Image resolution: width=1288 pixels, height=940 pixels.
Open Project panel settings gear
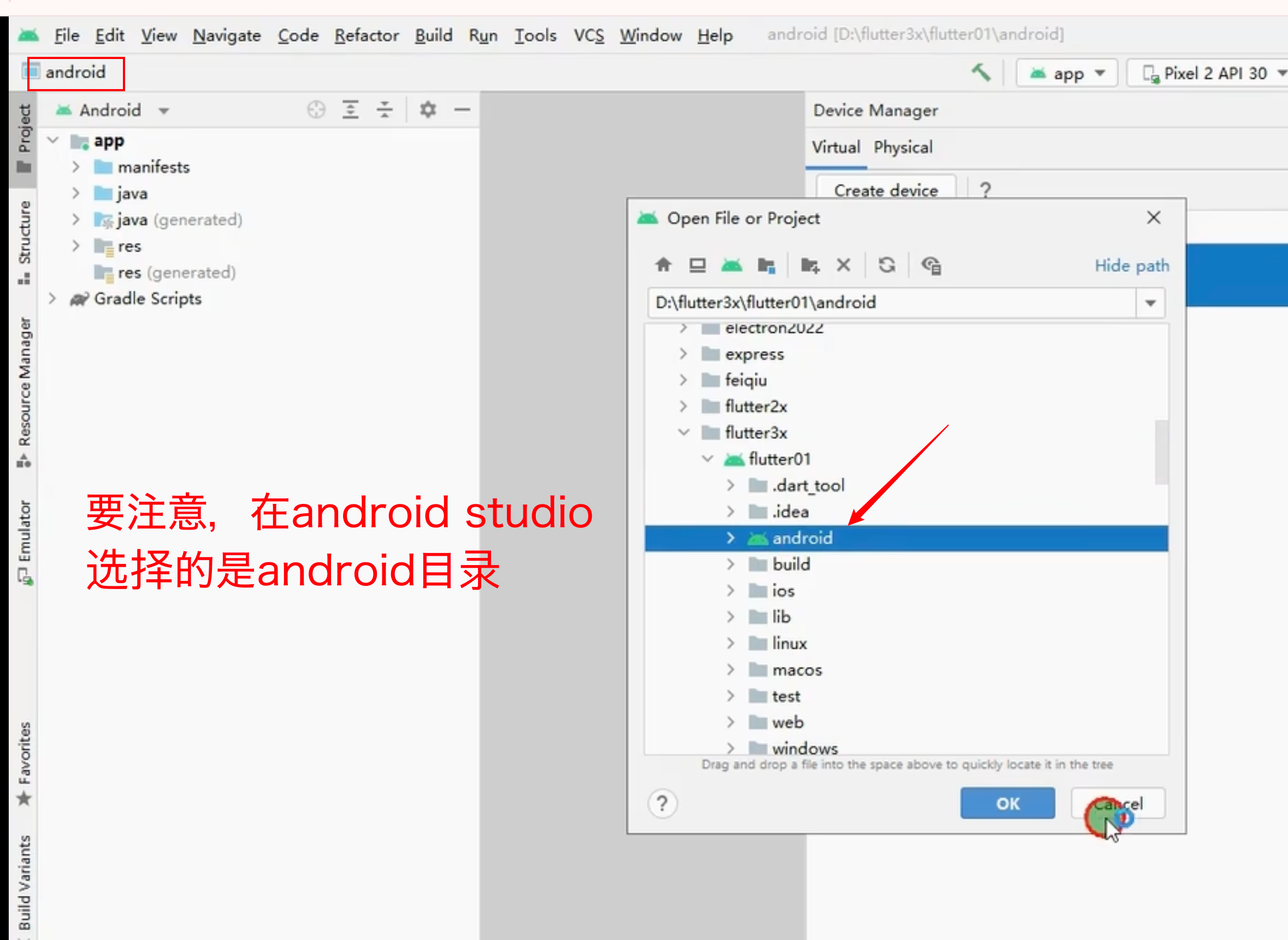pyautogui.click(x=428, y=109)
